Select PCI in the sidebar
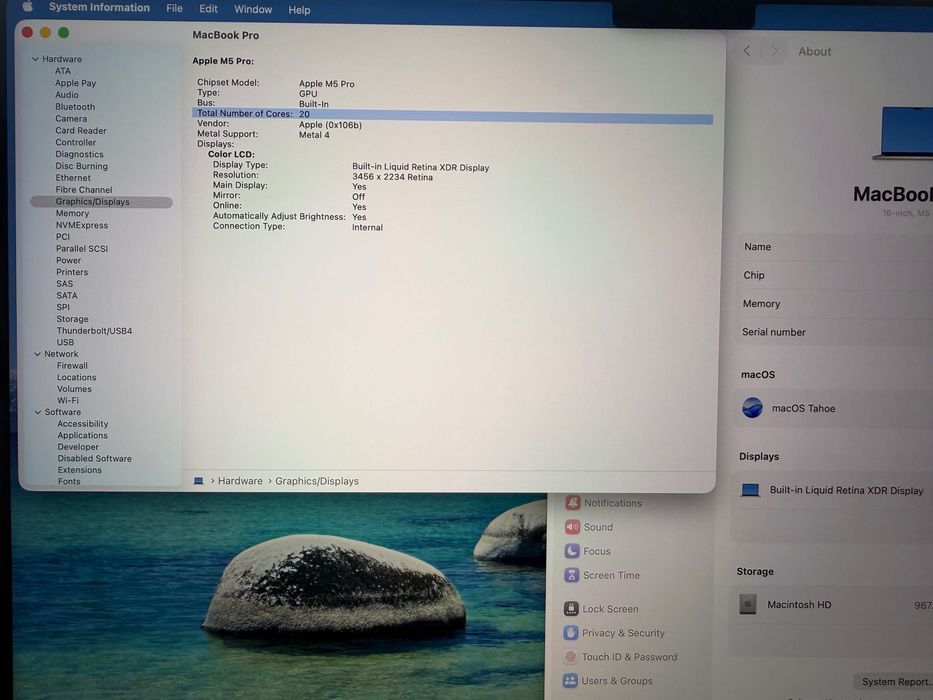The height and width of the screenshot is (700, 933). (x=63, y=236)
